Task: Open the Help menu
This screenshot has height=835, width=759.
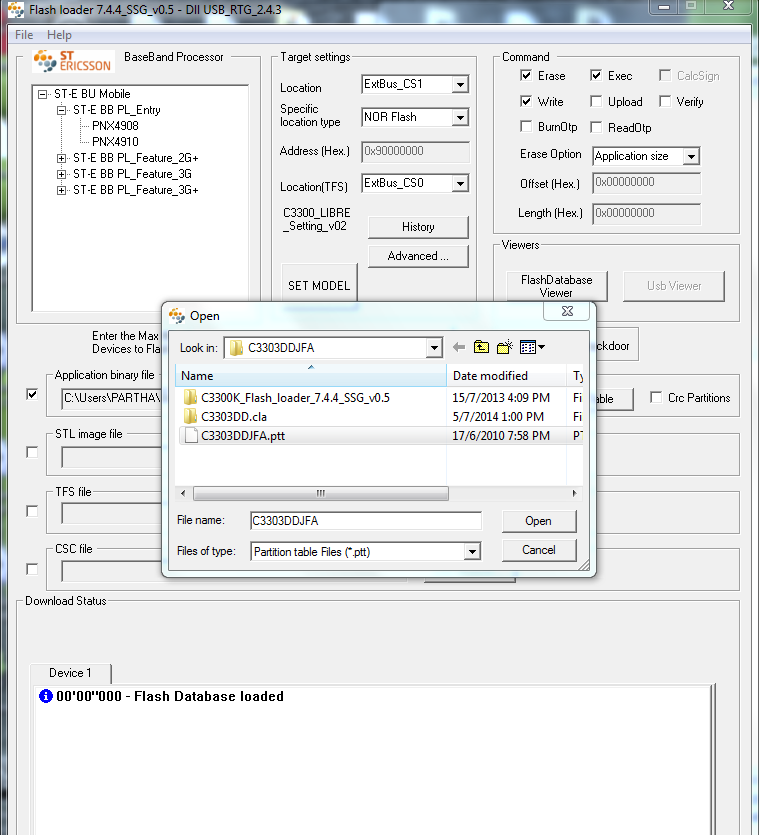Action: click(59, 35)
